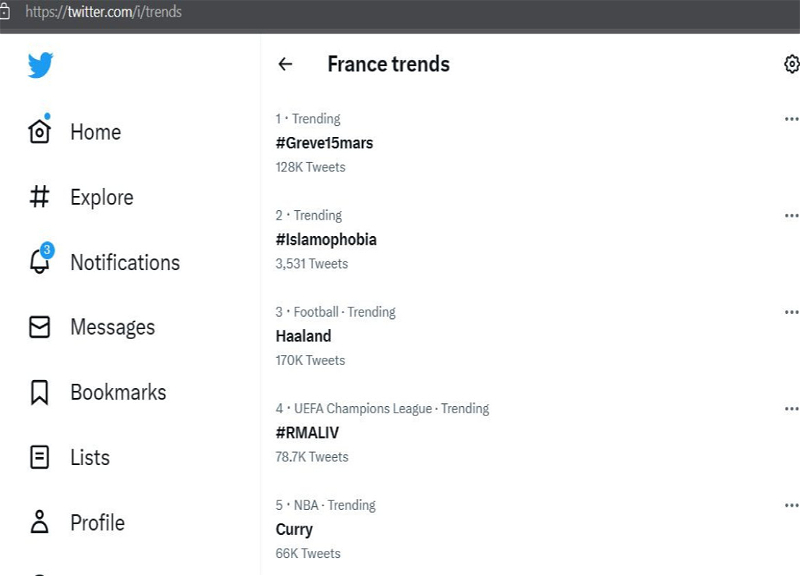Open the #Greve15mars trending hashtag

324,143
